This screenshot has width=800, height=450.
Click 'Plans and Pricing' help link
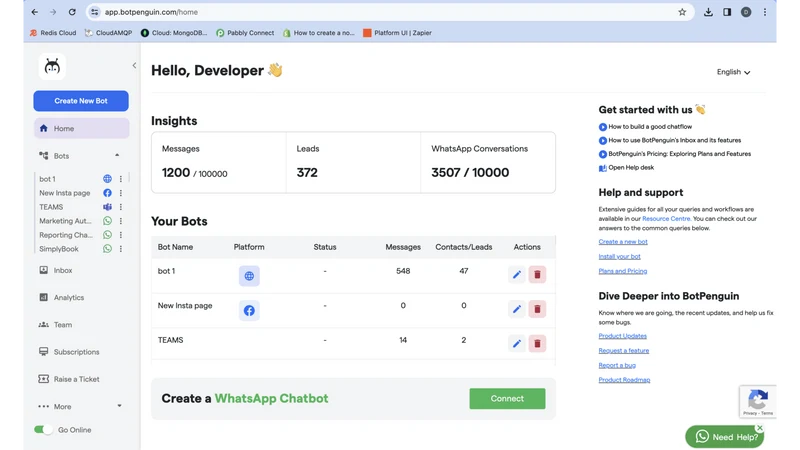tap(622, 271)
